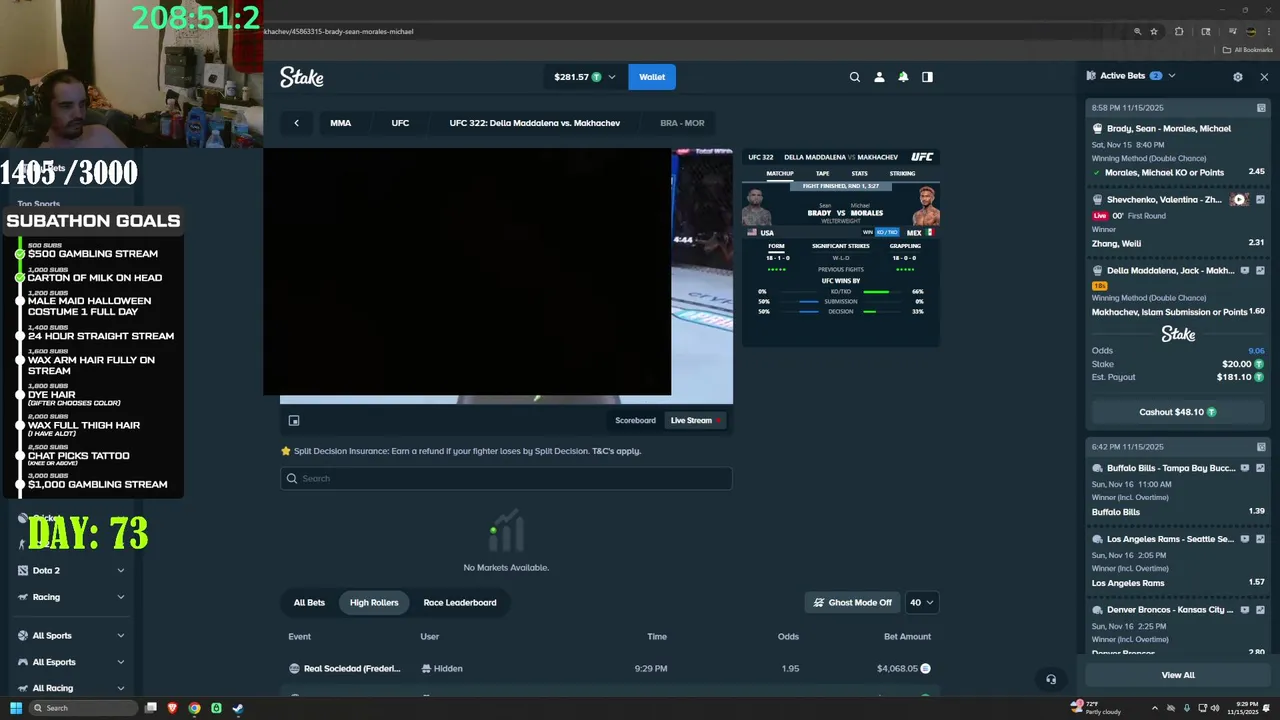The height and width of the screenshot is (720, 1280).
Task: Open All Bookmarks folder in browser
Action: tap(1248, 50)
